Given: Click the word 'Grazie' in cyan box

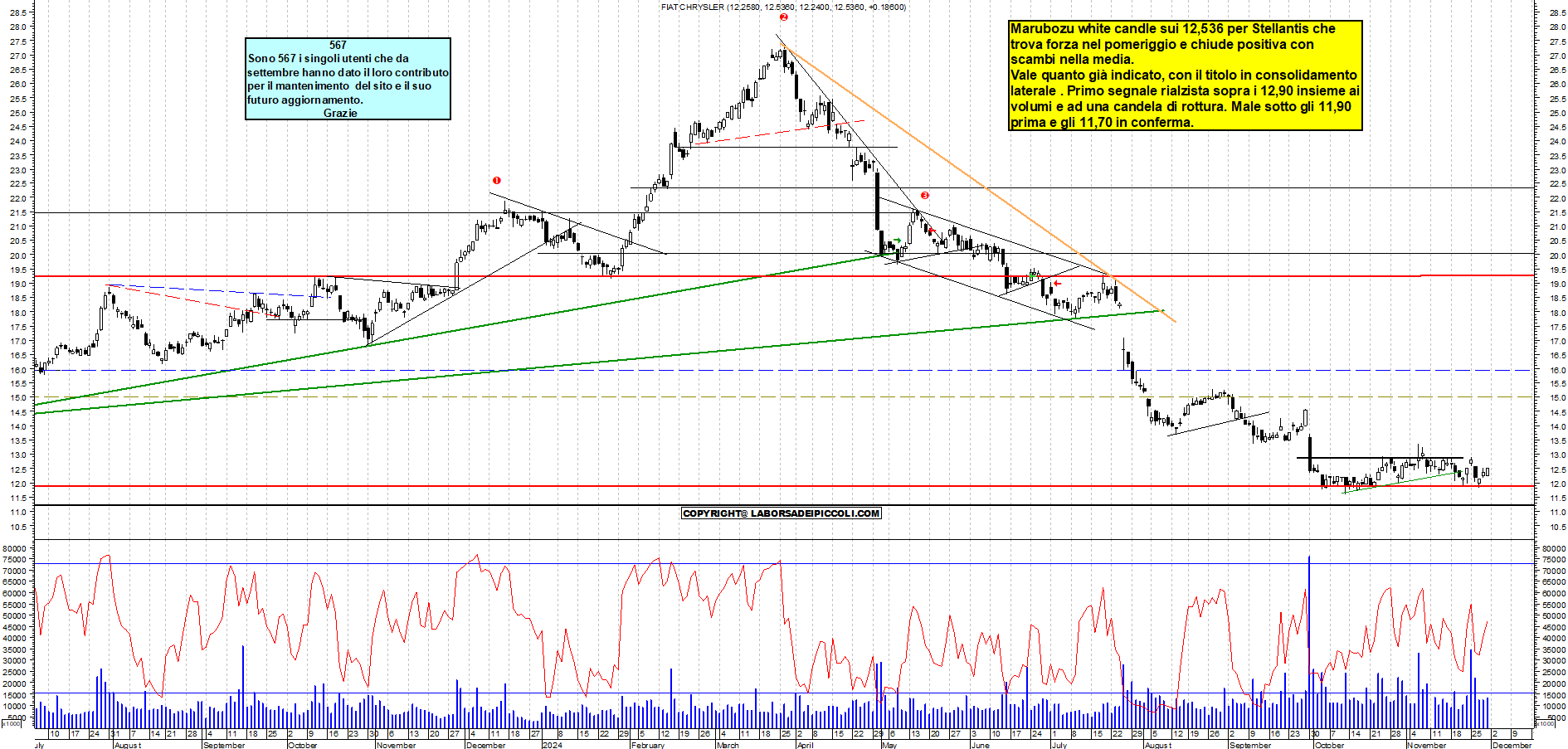Looking at the screenshot, I should click(x=340, y=113).
